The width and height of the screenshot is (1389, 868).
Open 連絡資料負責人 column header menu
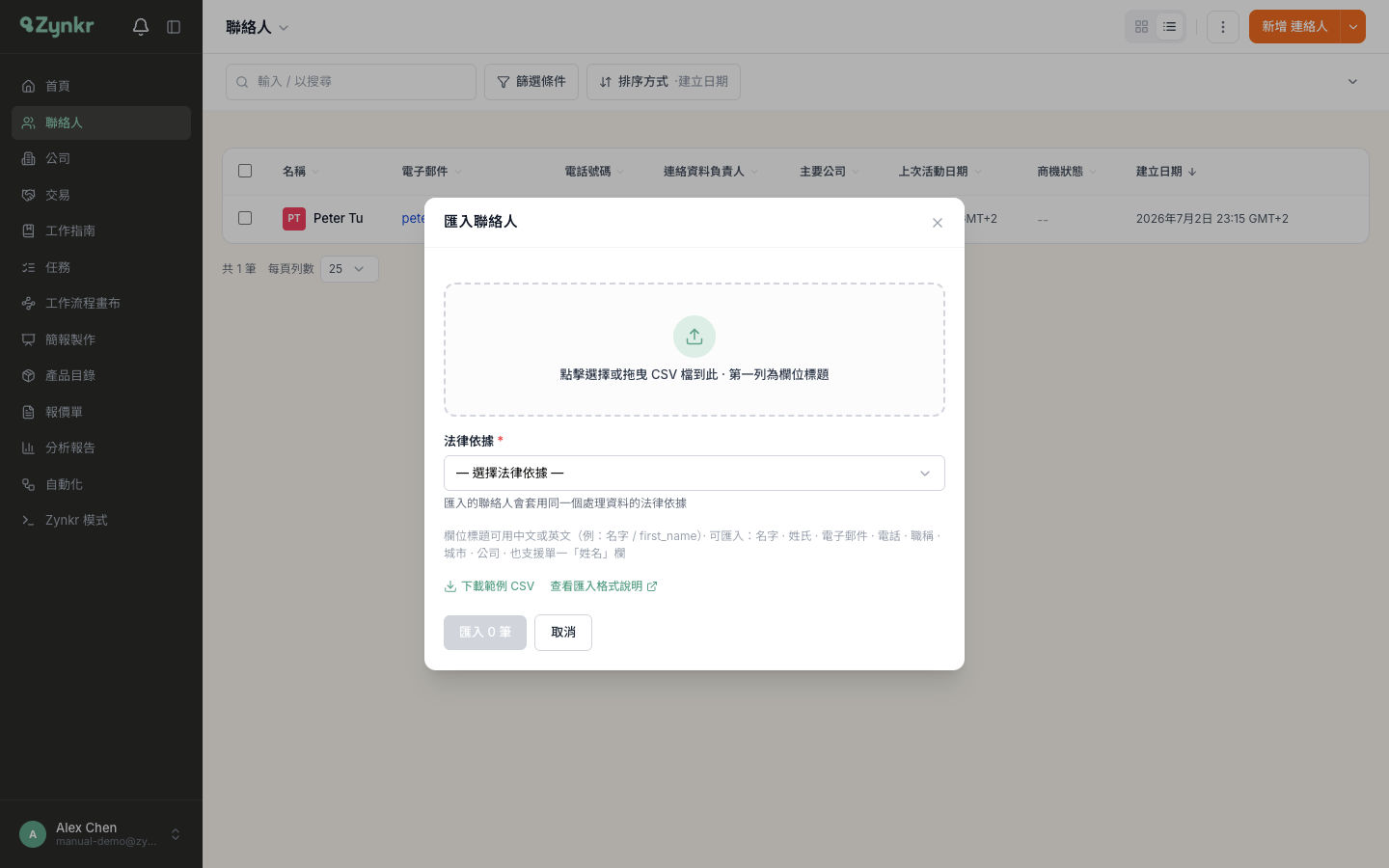pos(711,172)
